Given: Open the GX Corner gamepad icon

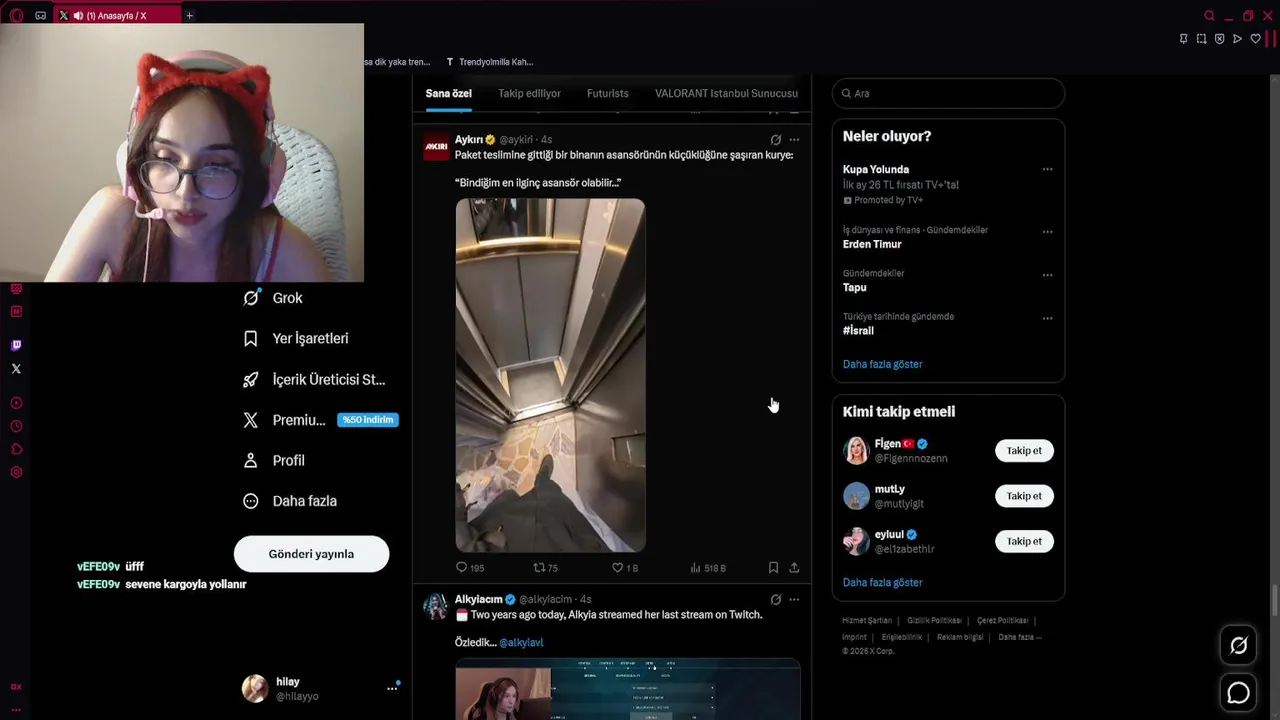Looking at the screenshot, I should pyautogui.click(x=41, y=16).
